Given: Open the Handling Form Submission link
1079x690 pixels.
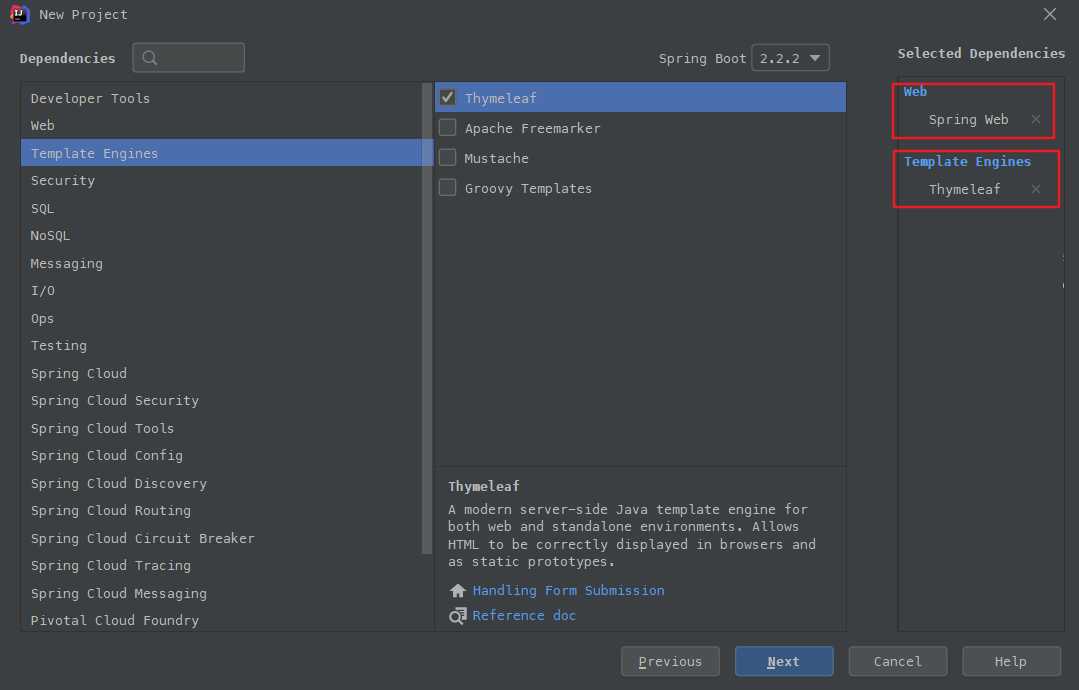Looking at the screenshot, I should tap(568, 590).
